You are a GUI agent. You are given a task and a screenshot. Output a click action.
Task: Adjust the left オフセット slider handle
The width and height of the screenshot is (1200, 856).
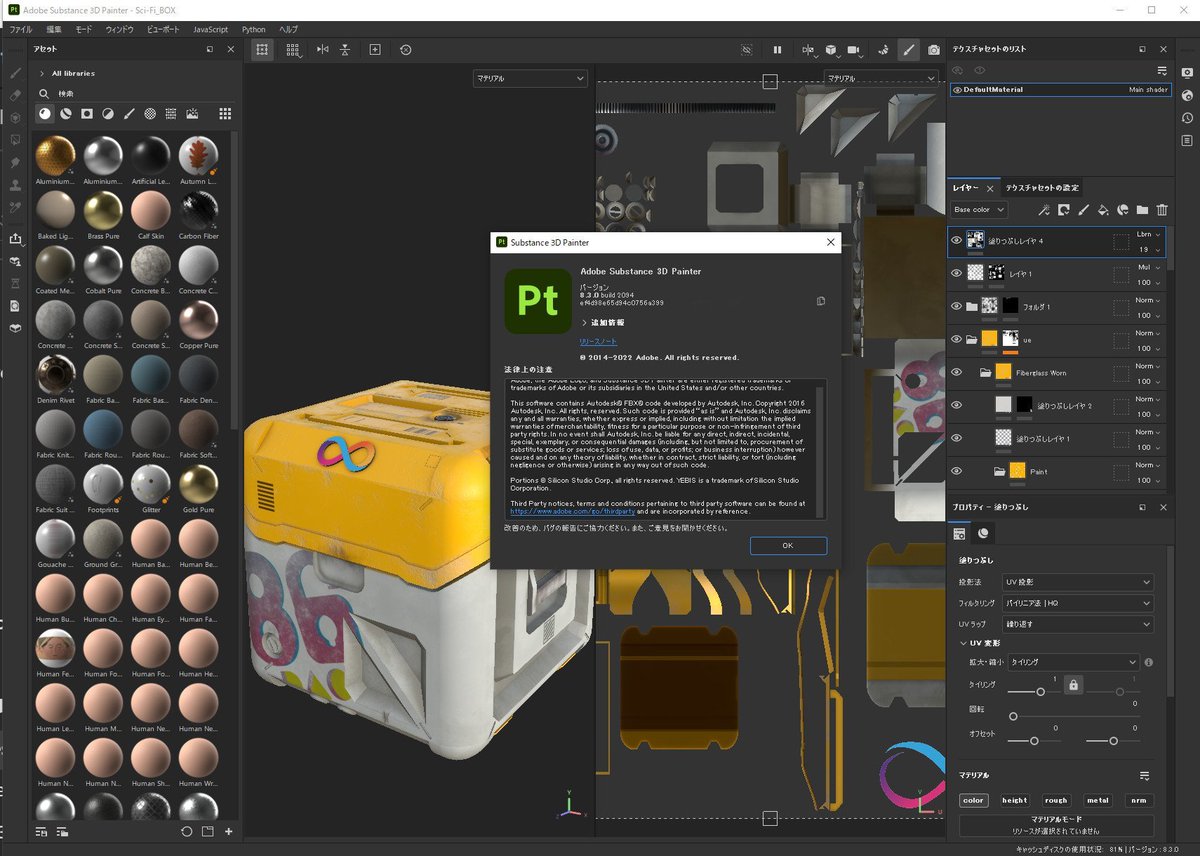[x=1034, y=741]
